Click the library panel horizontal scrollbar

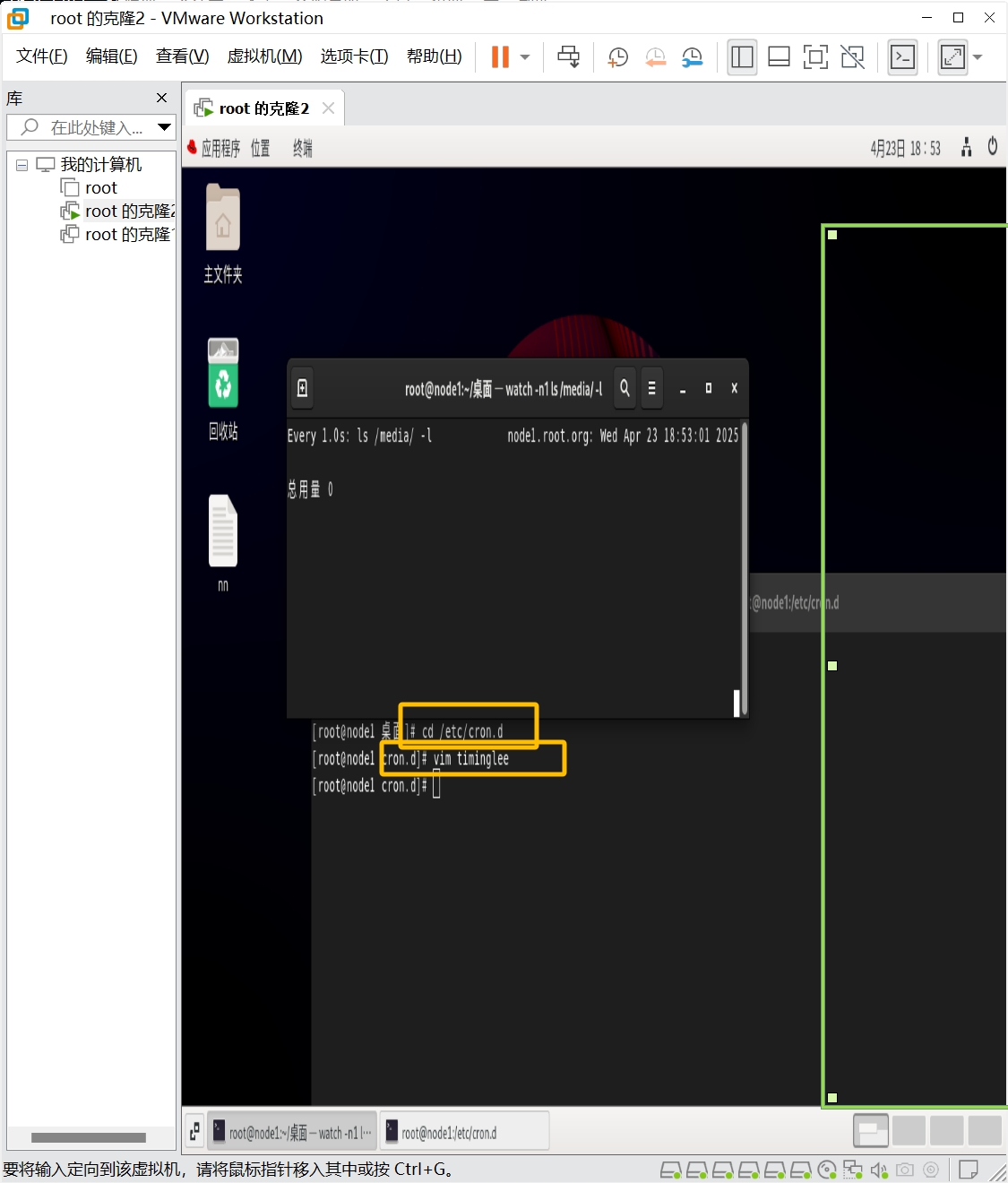coord(89,1137)
